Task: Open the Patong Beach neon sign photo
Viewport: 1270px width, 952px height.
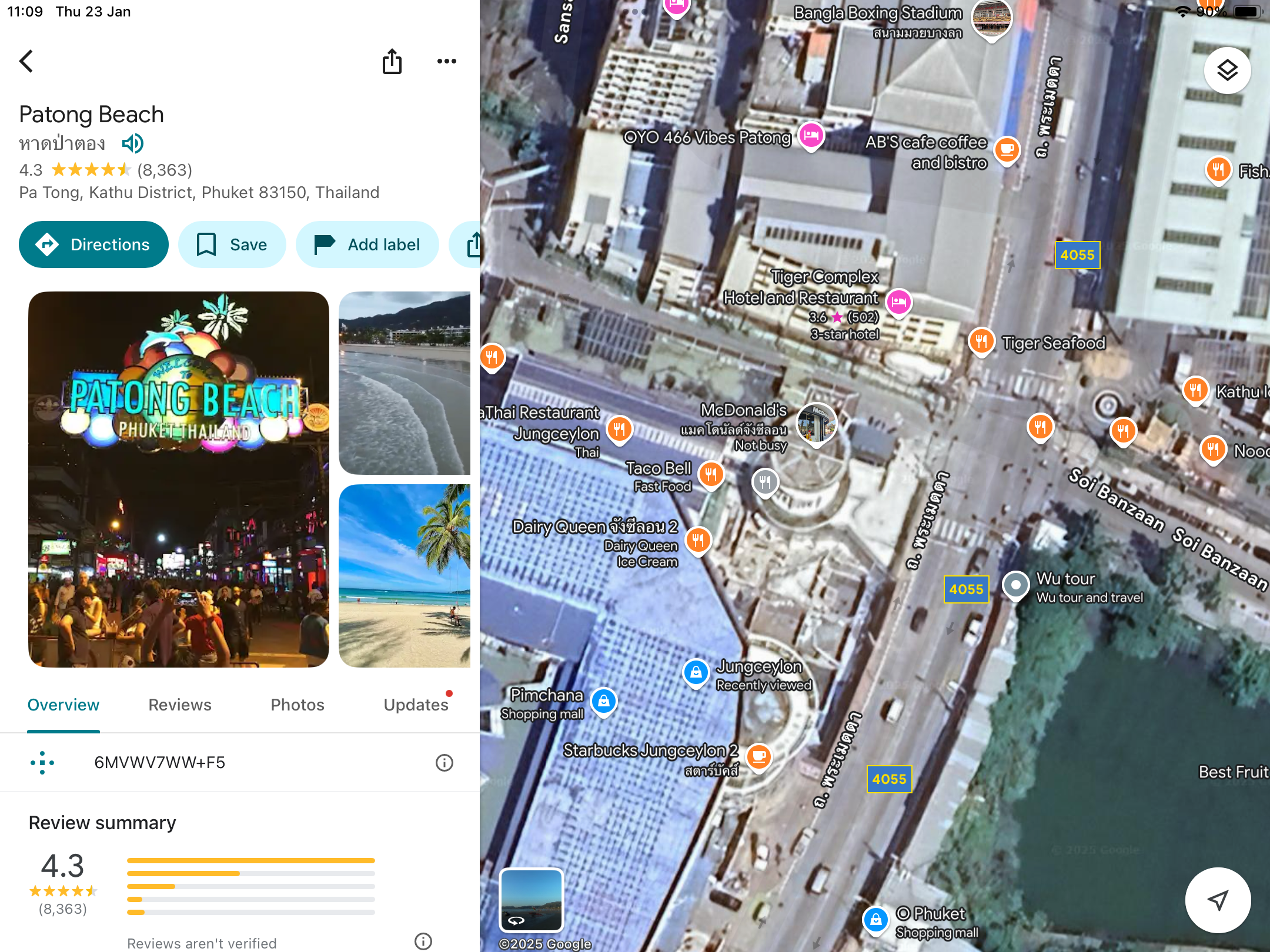Action: 179,479
